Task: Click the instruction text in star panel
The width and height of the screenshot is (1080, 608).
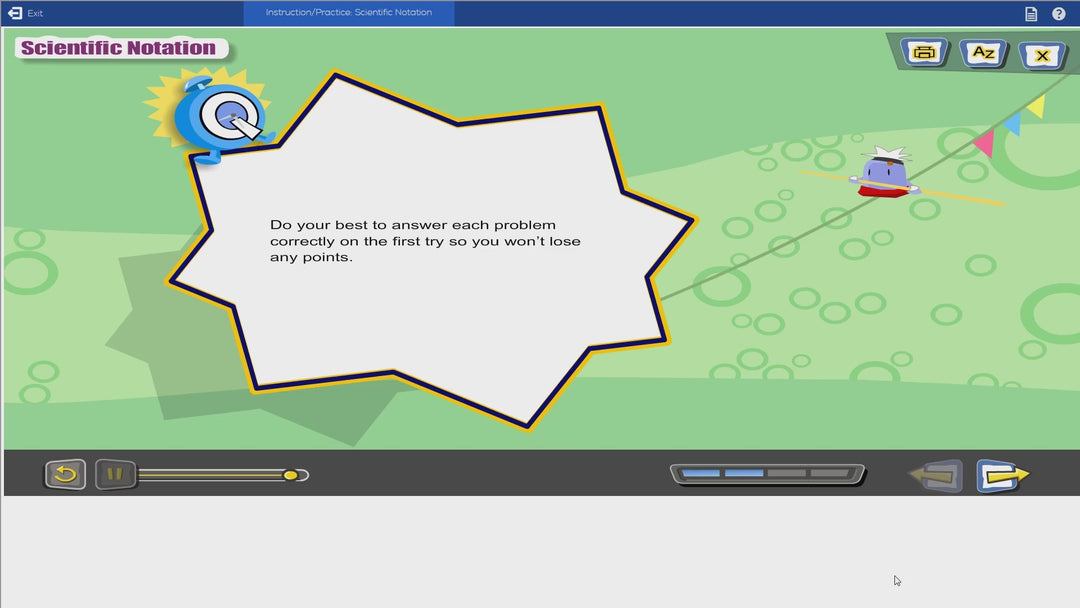Action: tap(425, 241)
